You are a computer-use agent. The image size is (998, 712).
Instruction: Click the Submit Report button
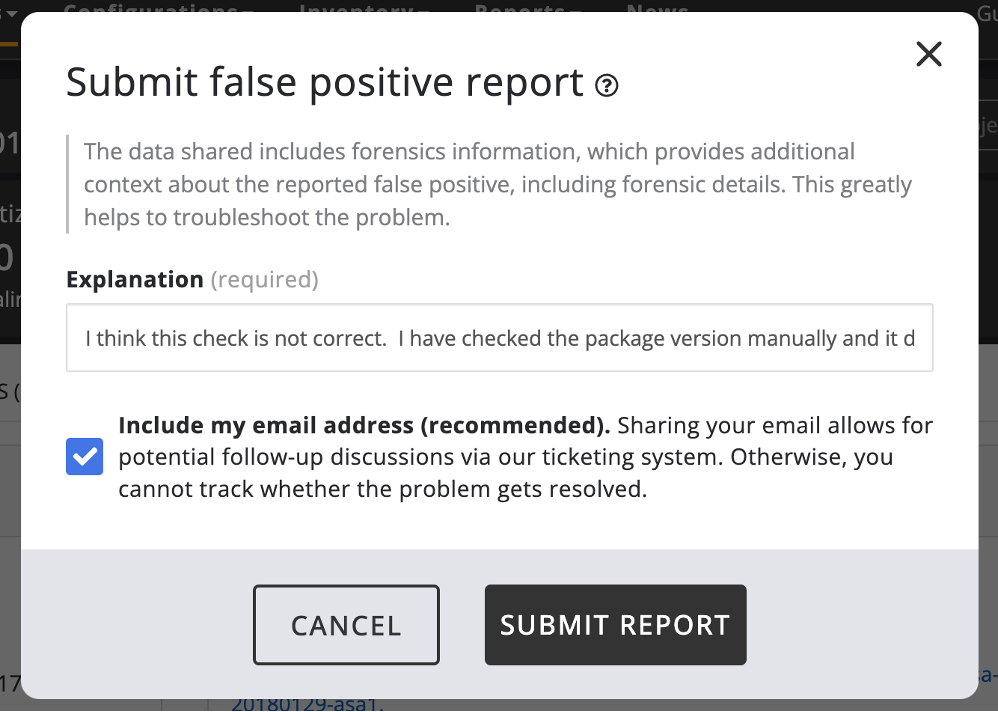coord(615,625)
